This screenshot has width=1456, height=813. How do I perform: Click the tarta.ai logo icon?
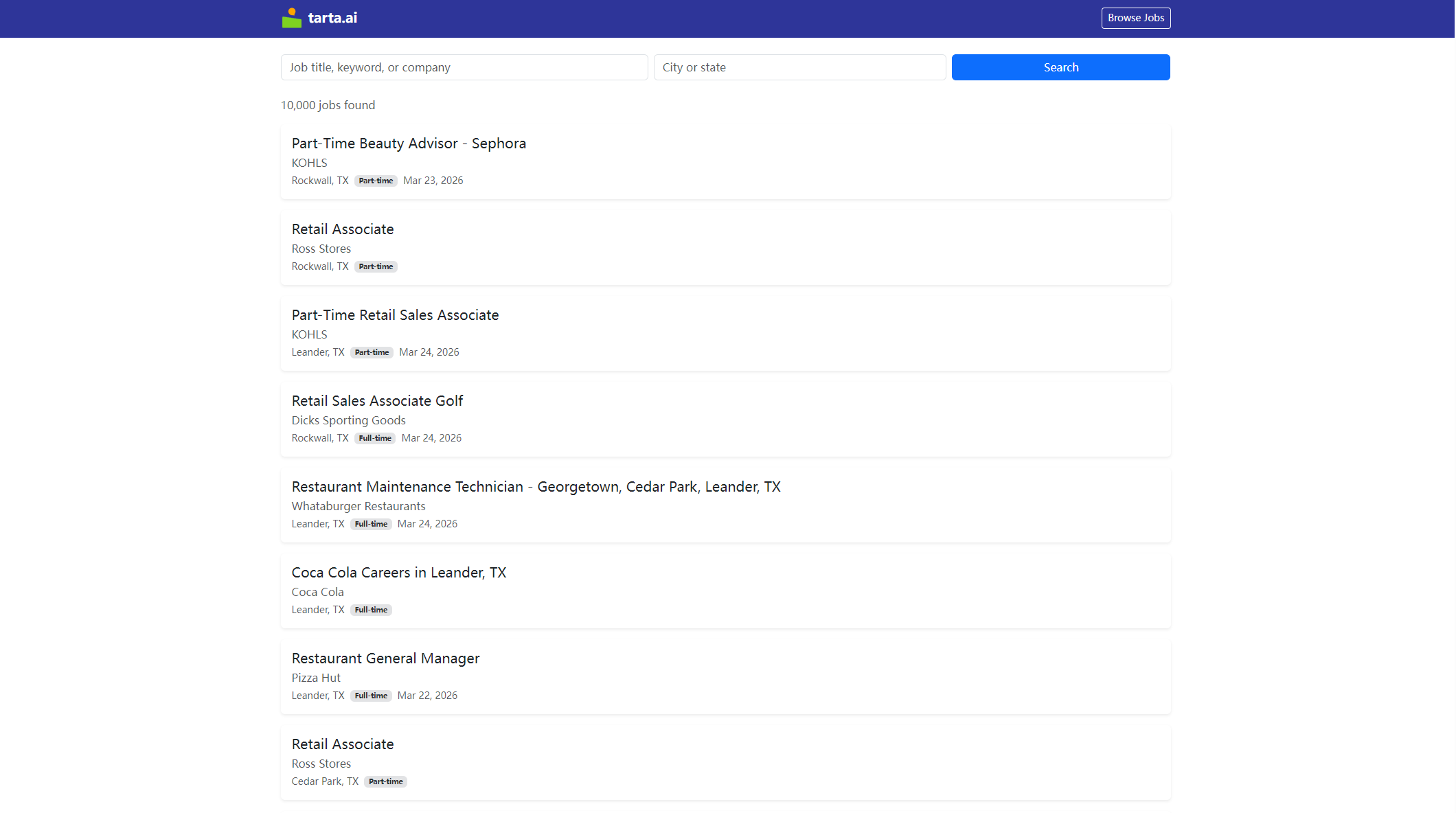click(291, 19)
